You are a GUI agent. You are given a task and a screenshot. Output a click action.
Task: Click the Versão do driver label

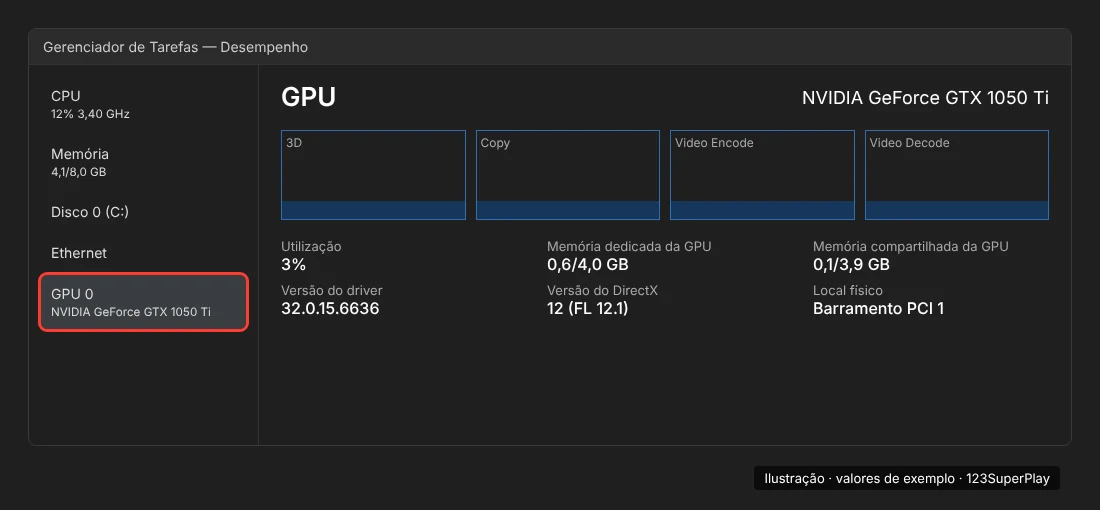pyautogui.click(x=332, y=290)
